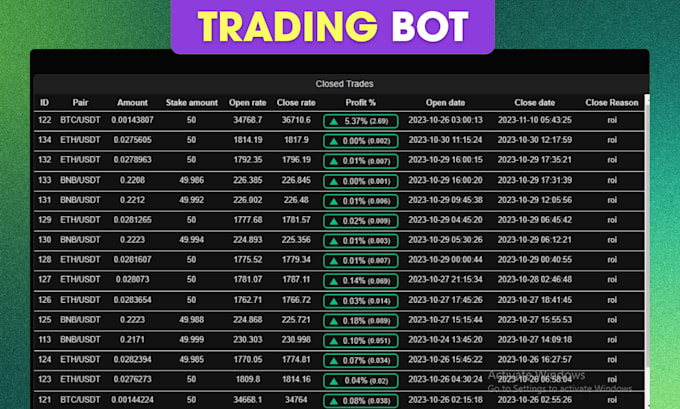This screenshot has height=409, width=680.
Task: Select the Closed Trades table title
Action: 344,84
